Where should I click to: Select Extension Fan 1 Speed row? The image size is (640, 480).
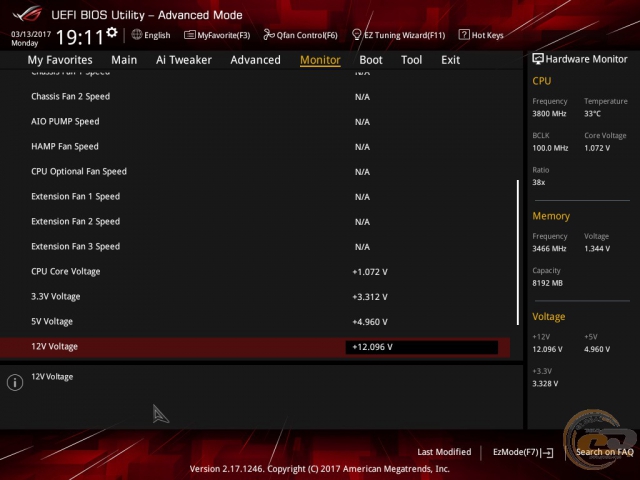coord(255,197)
